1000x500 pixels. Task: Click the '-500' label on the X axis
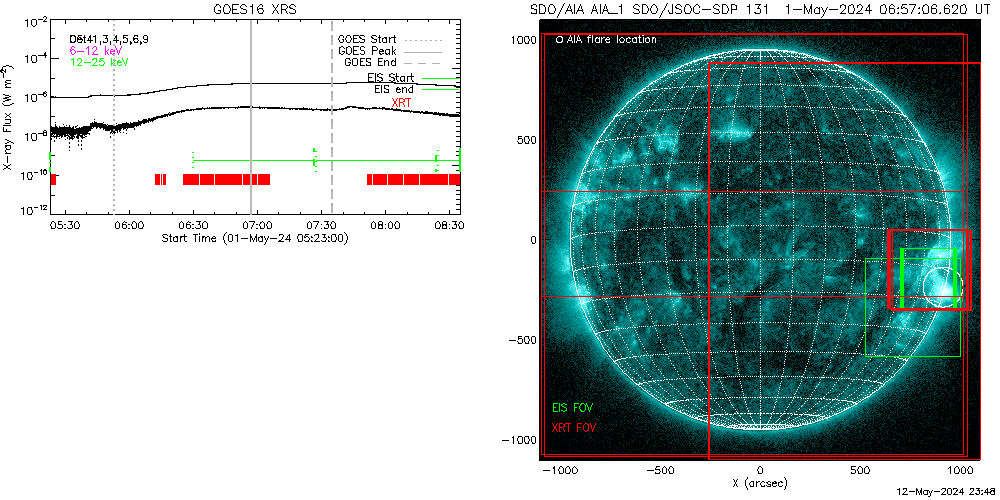point(660,470)
